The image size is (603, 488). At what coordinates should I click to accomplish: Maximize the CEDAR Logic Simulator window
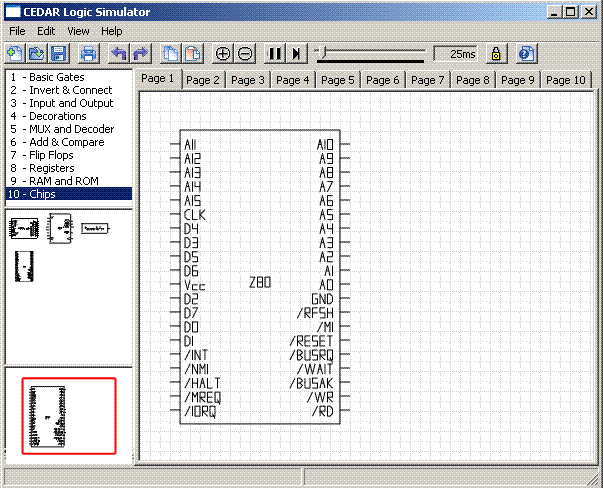click(x=571, y=12)
